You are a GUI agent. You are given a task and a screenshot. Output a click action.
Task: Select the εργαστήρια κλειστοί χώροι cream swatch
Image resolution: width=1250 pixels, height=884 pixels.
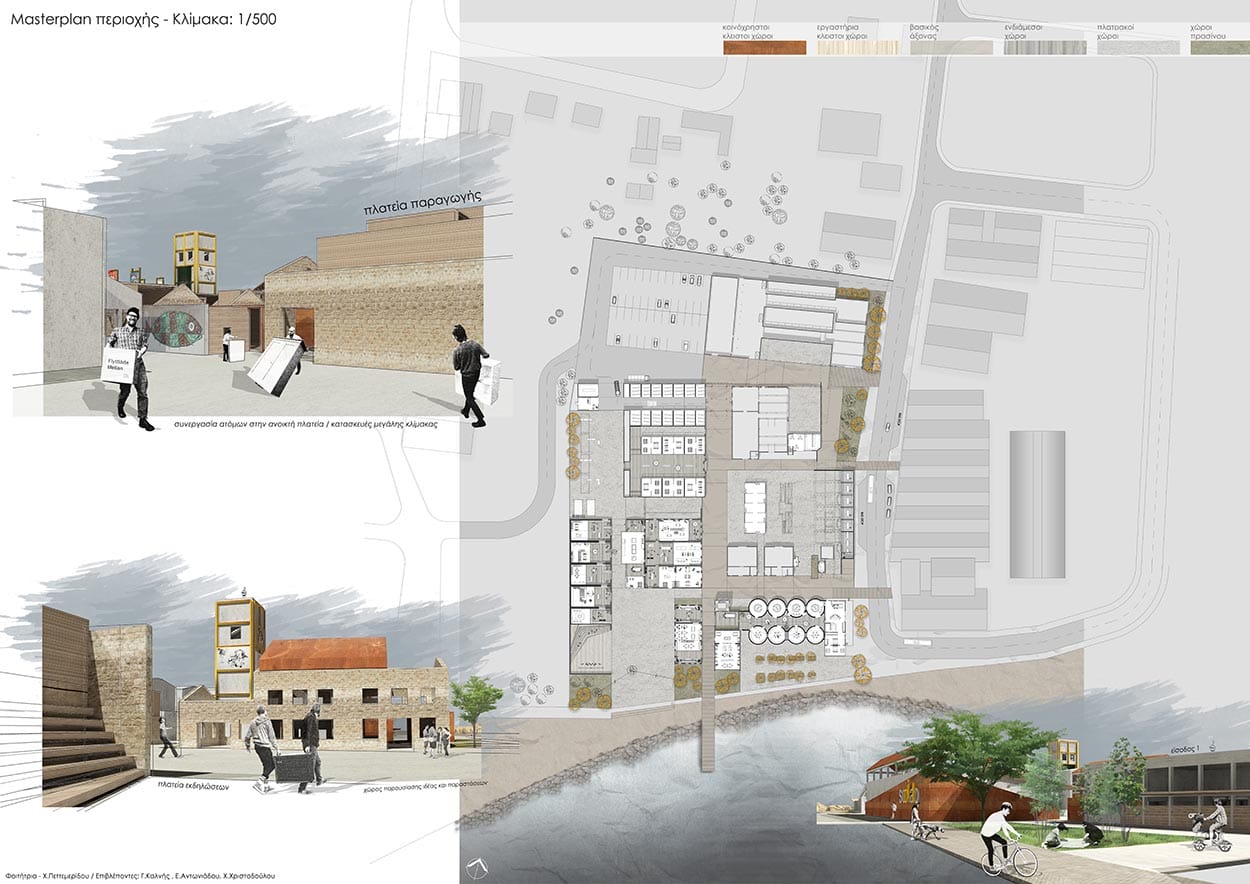click(x=858, y=47)
